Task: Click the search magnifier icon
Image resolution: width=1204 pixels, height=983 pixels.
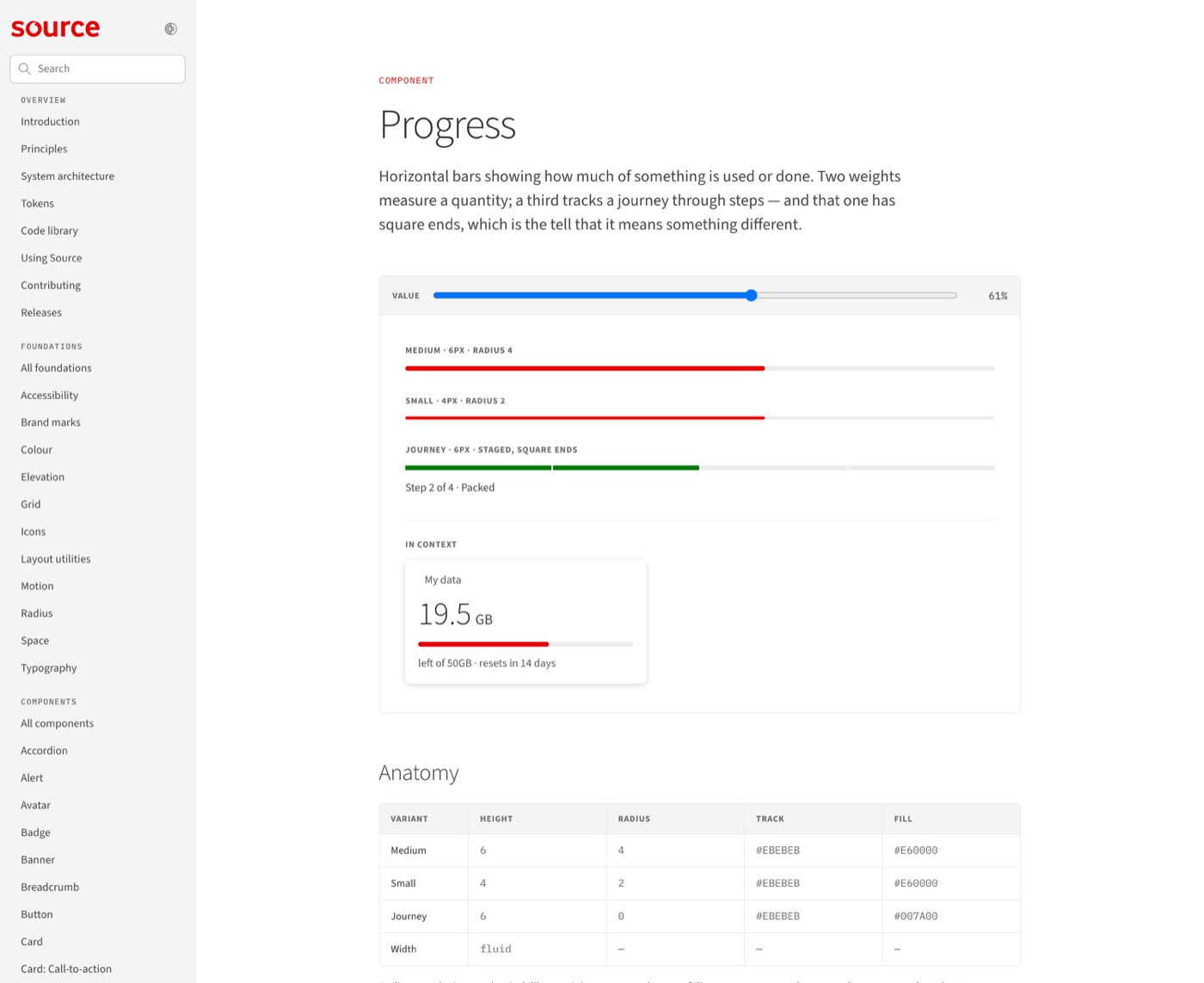Action: (25, 69)
